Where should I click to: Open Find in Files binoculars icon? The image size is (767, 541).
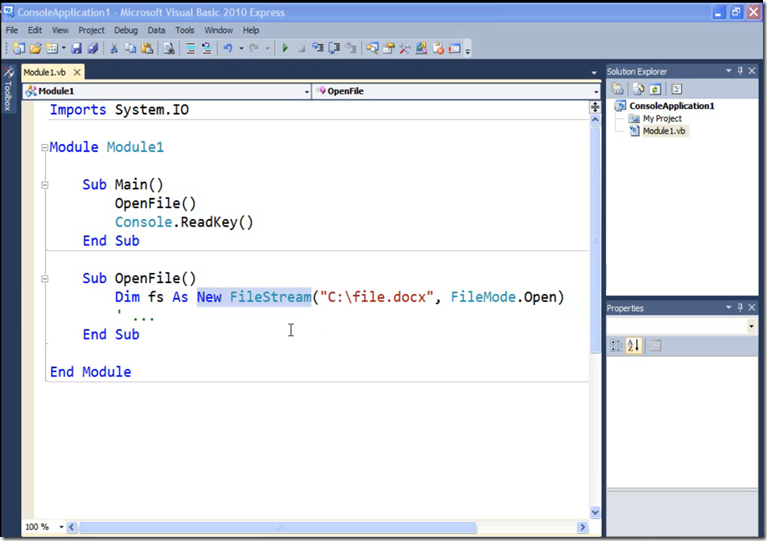pos(169,48)
